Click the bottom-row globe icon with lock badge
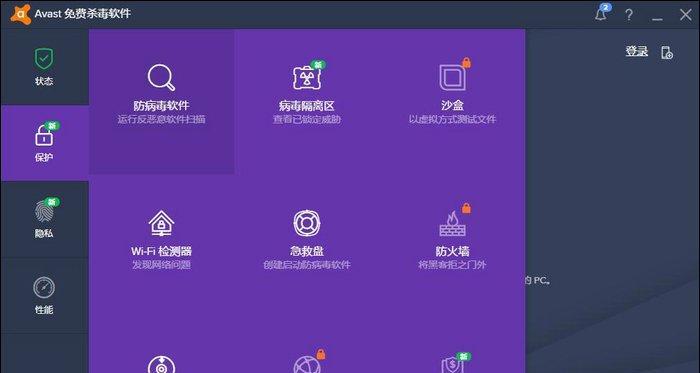The image size is (700, 373). pyautogui.click(x=306, y=365)
